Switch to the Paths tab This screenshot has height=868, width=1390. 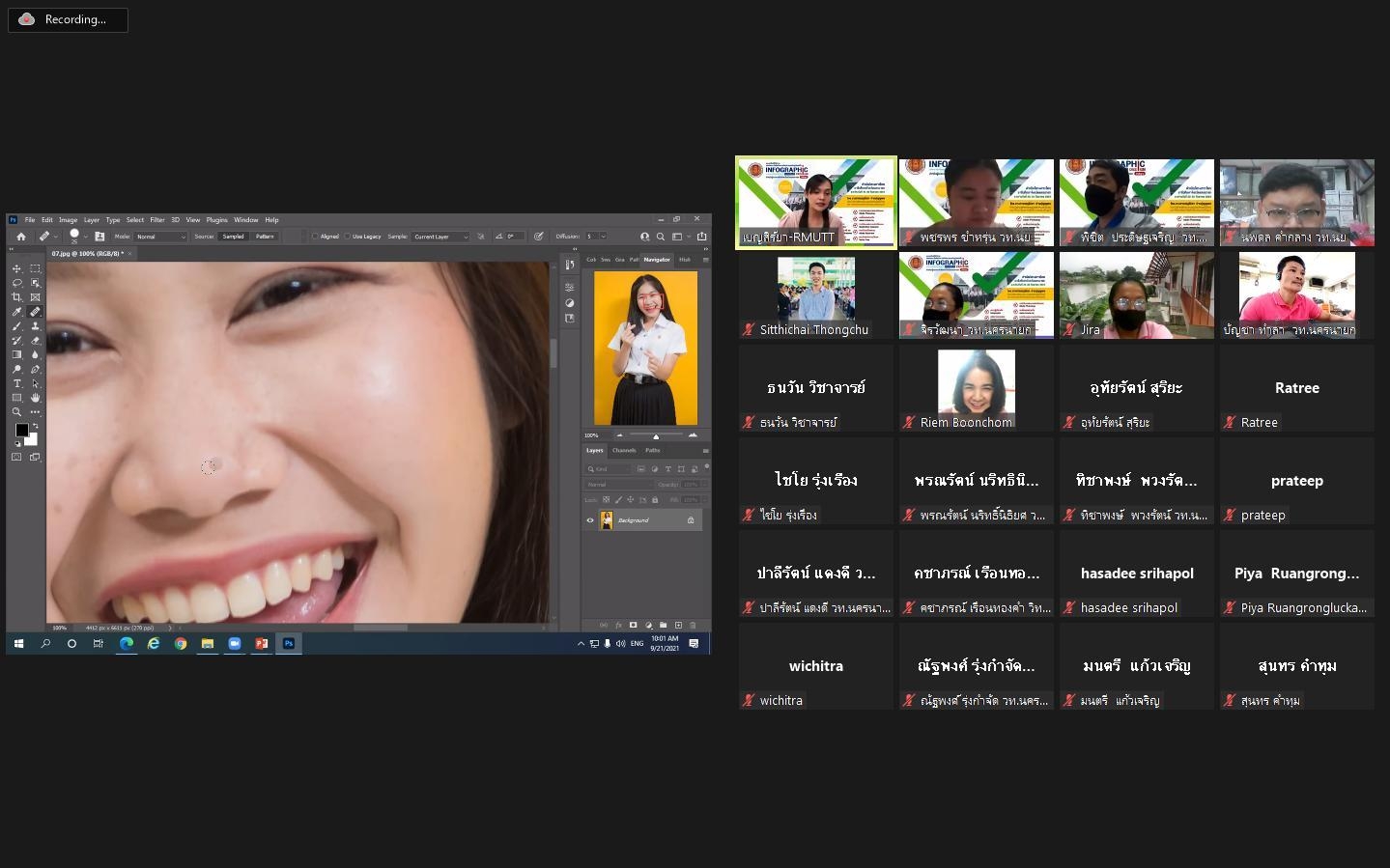click(653, 450)
